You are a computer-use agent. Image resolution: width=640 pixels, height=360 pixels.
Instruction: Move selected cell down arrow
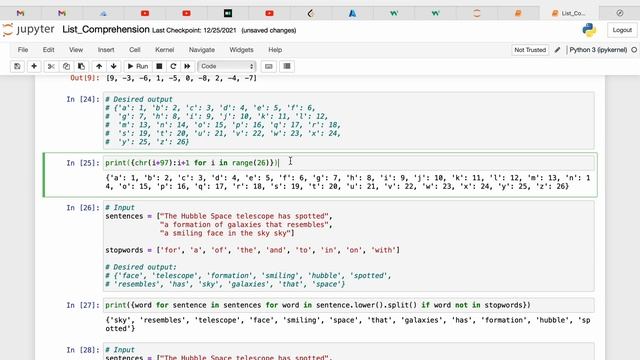[113, 66]
